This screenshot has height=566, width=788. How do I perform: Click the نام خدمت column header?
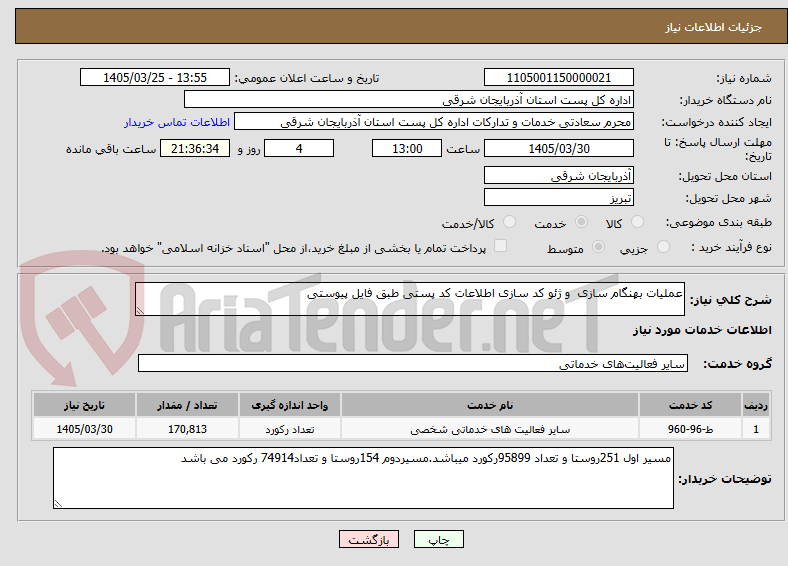click(490, 405)
